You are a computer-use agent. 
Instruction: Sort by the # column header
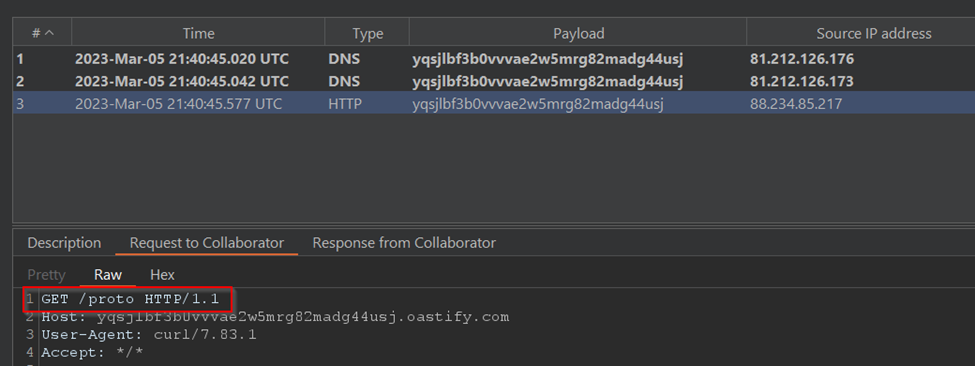pos(42,34)
